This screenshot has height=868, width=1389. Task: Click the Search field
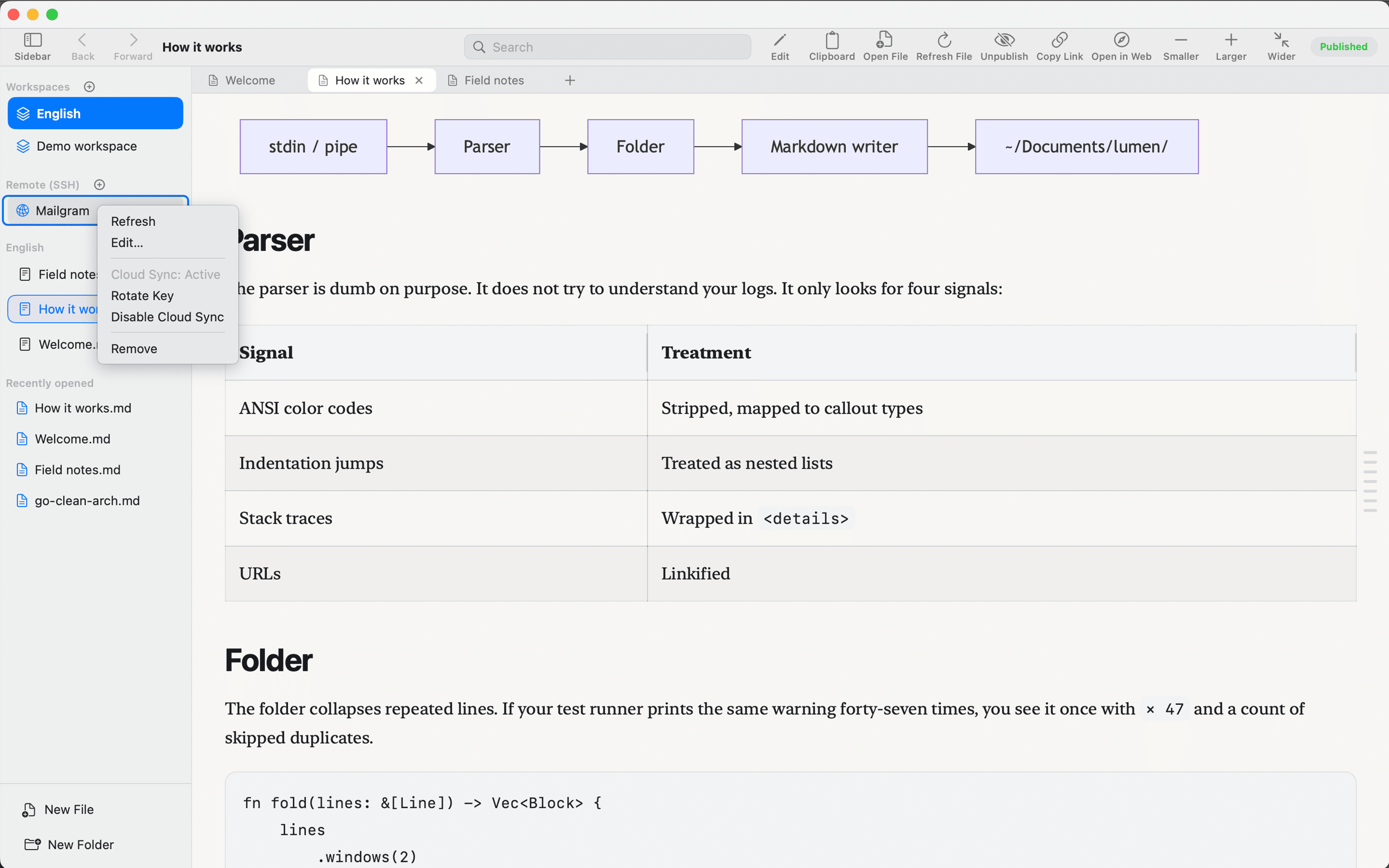click(x=607, y=47)
